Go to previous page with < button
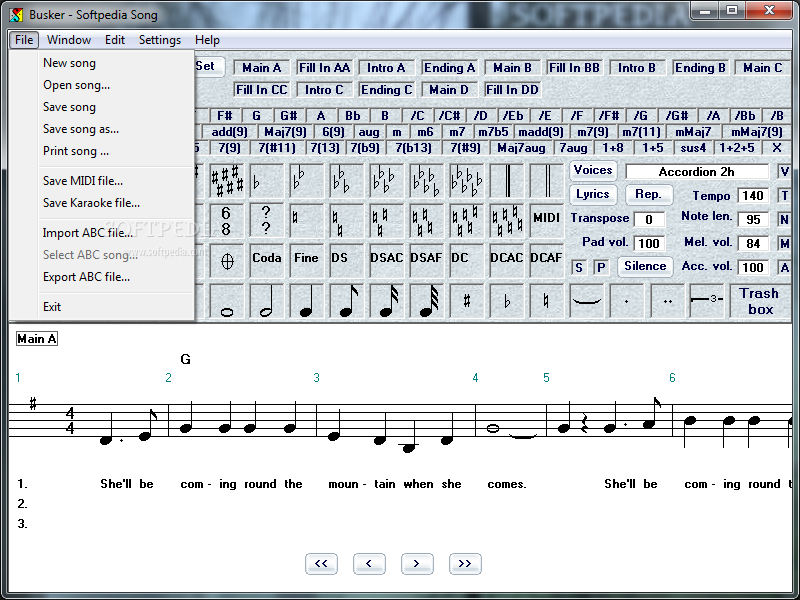Screen dimensions: 800x600 point(369,564)
